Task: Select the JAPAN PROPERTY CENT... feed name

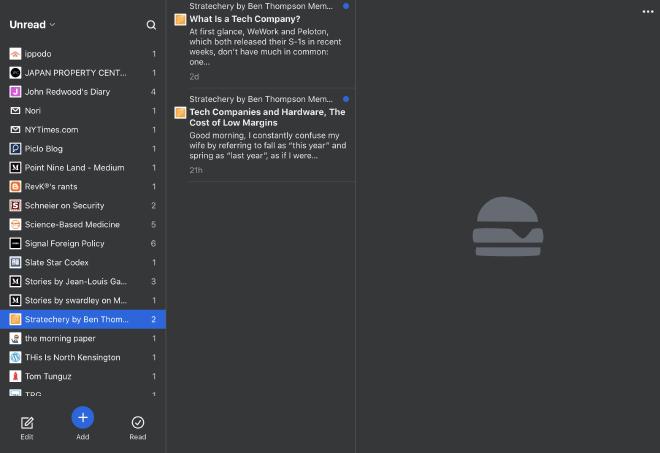Action: [x=75, y=73]
